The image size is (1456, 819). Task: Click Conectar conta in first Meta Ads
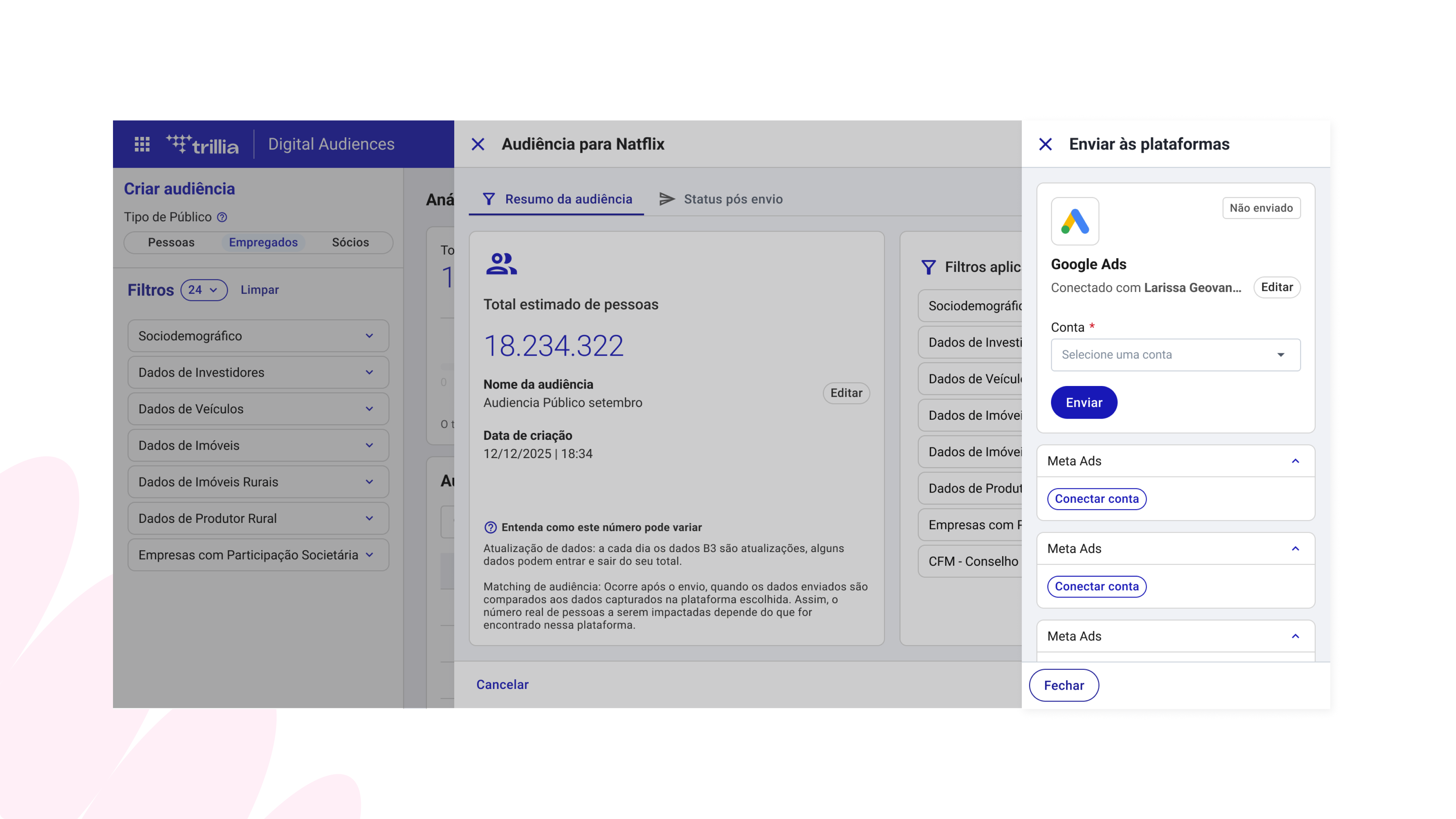pyautogui.click(x=1097, y=499)
